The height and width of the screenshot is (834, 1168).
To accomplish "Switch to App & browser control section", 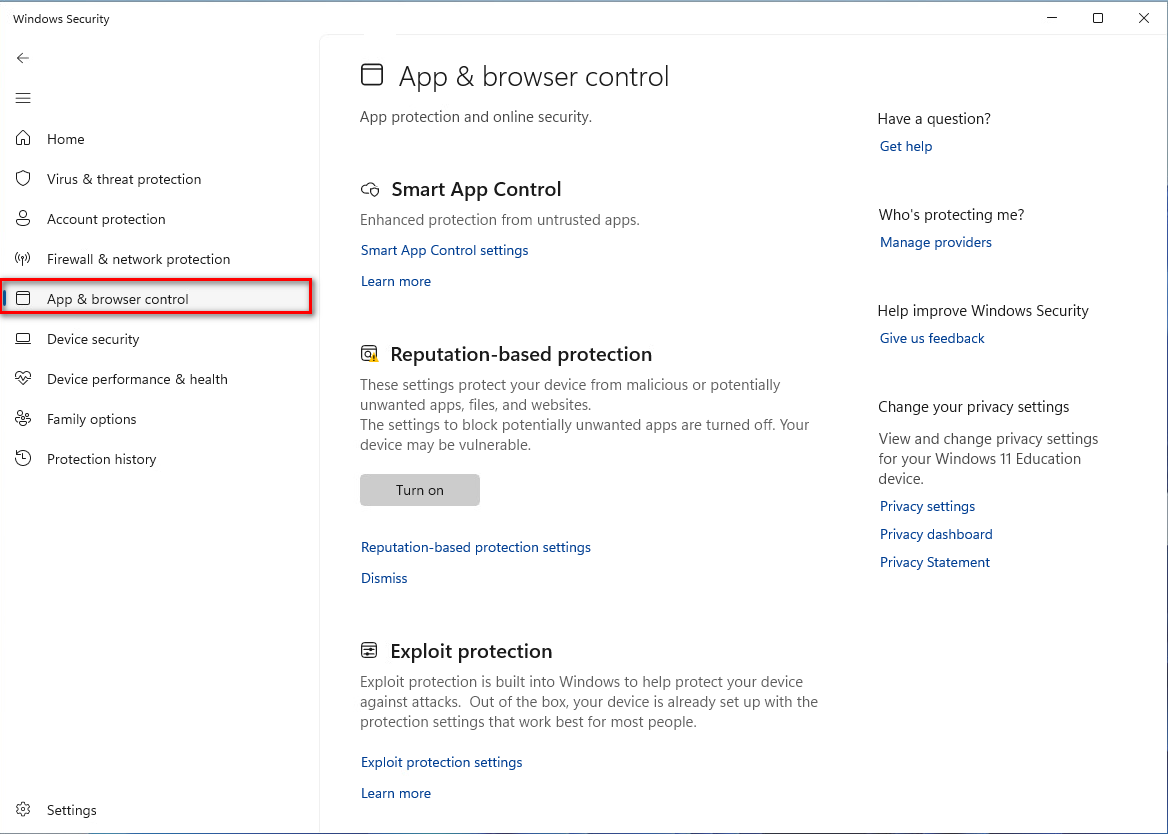I will click(118, 298).
